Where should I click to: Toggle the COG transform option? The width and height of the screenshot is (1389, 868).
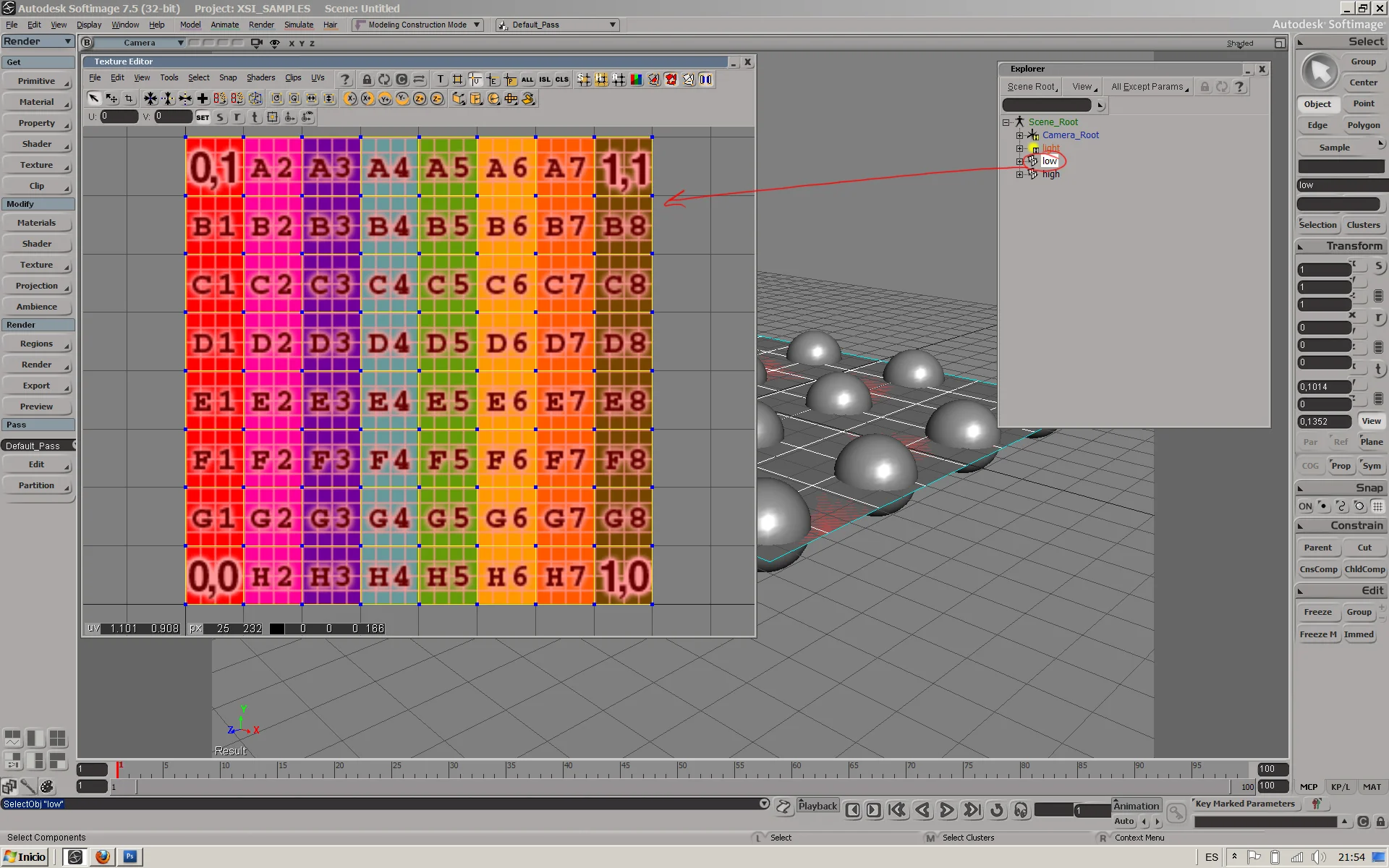pos(1310,466)
